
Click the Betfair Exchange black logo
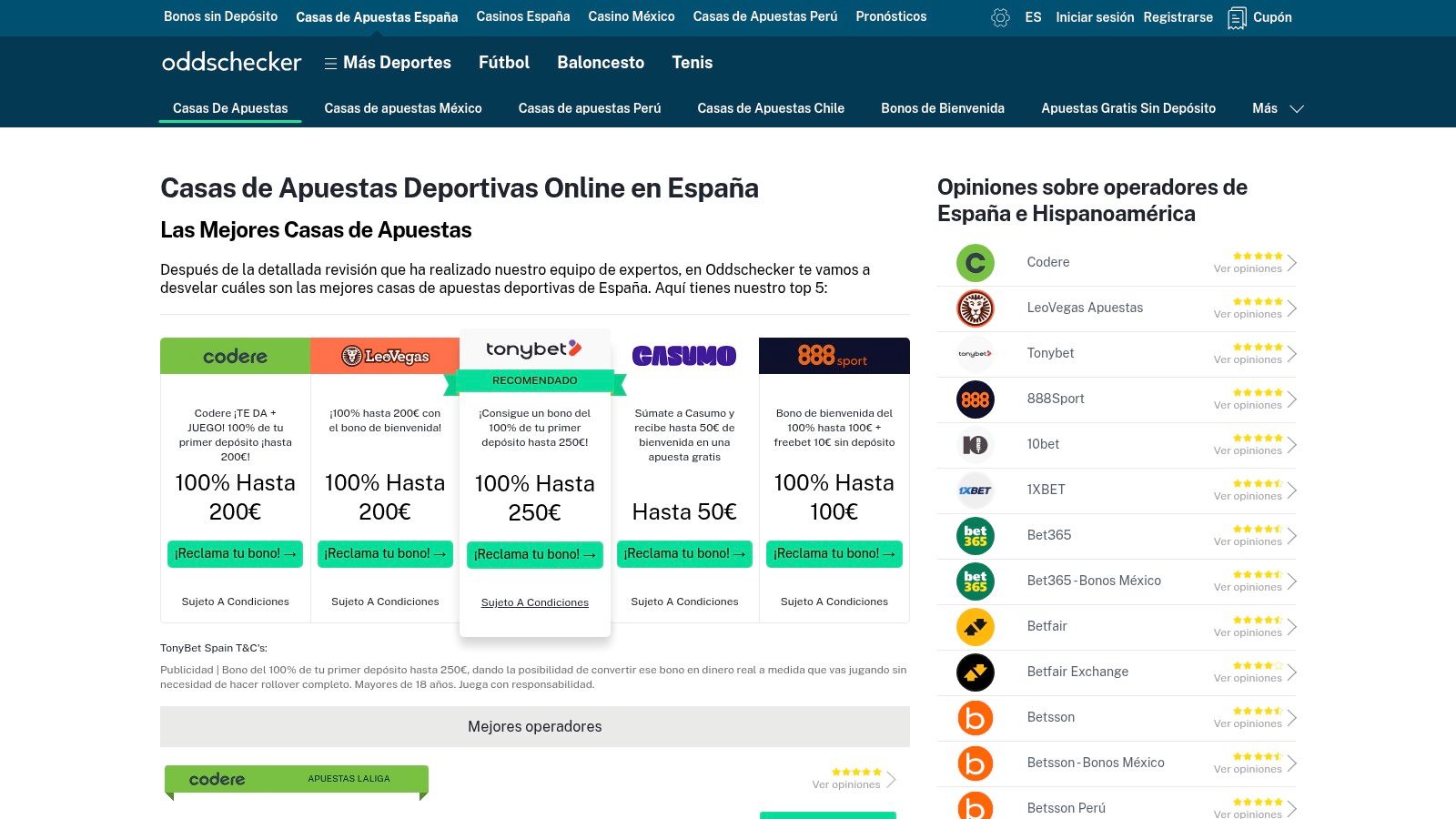point(975,672)
